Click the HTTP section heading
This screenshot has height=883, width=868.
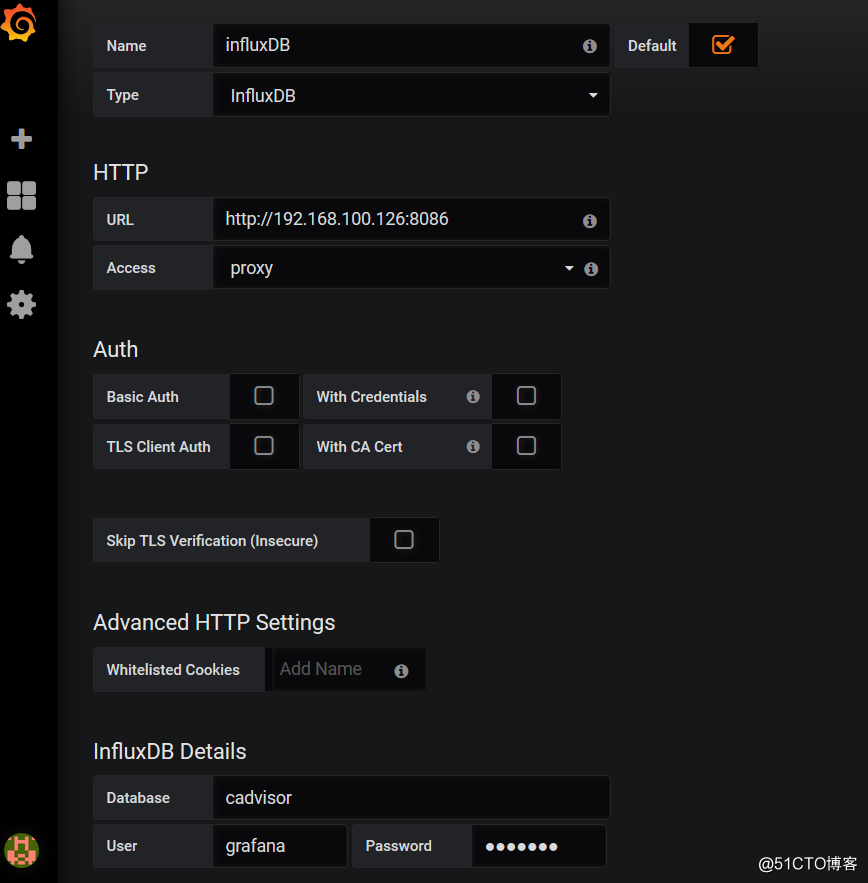pos(121,172)
